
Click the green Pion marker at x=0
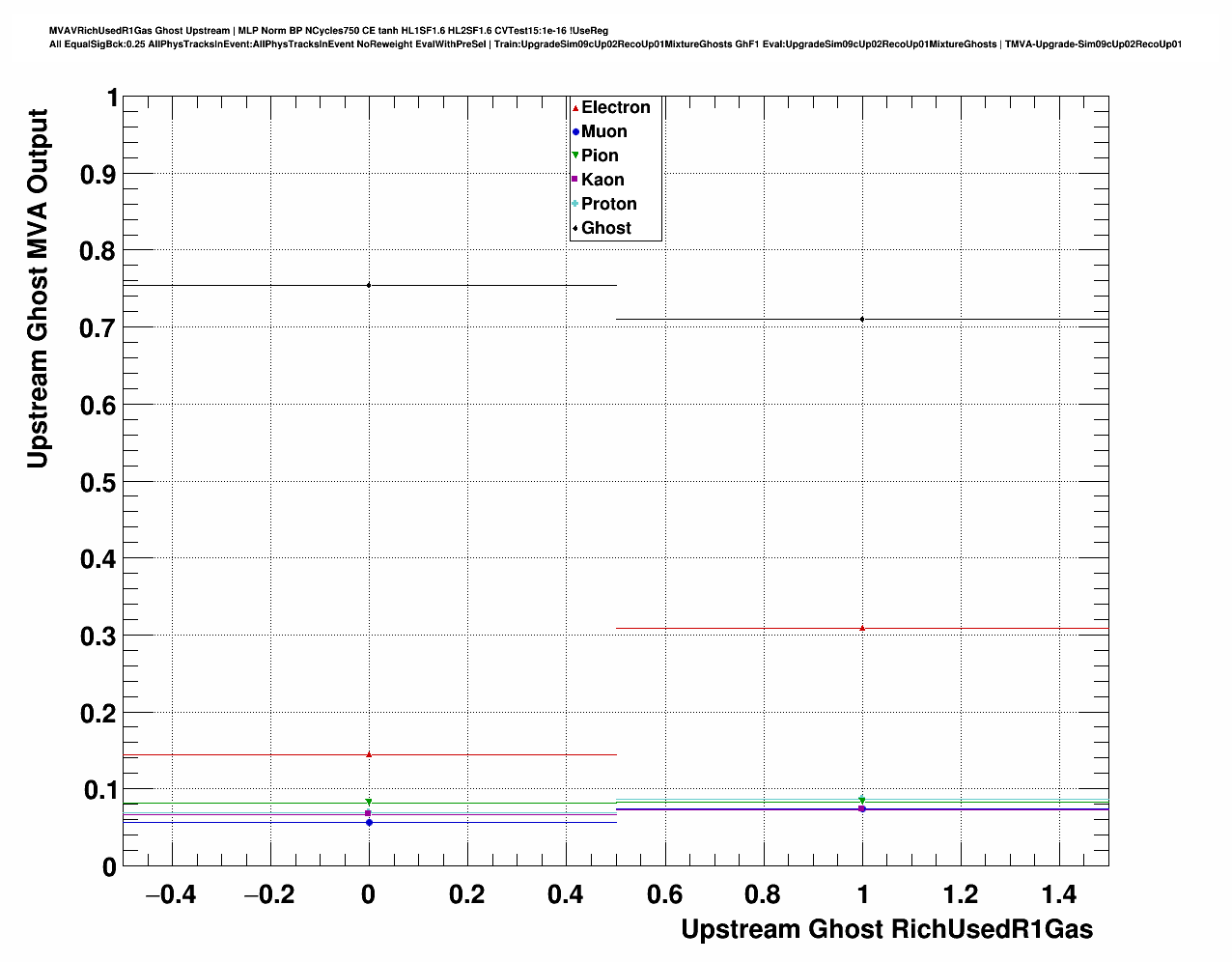point(369,802)
